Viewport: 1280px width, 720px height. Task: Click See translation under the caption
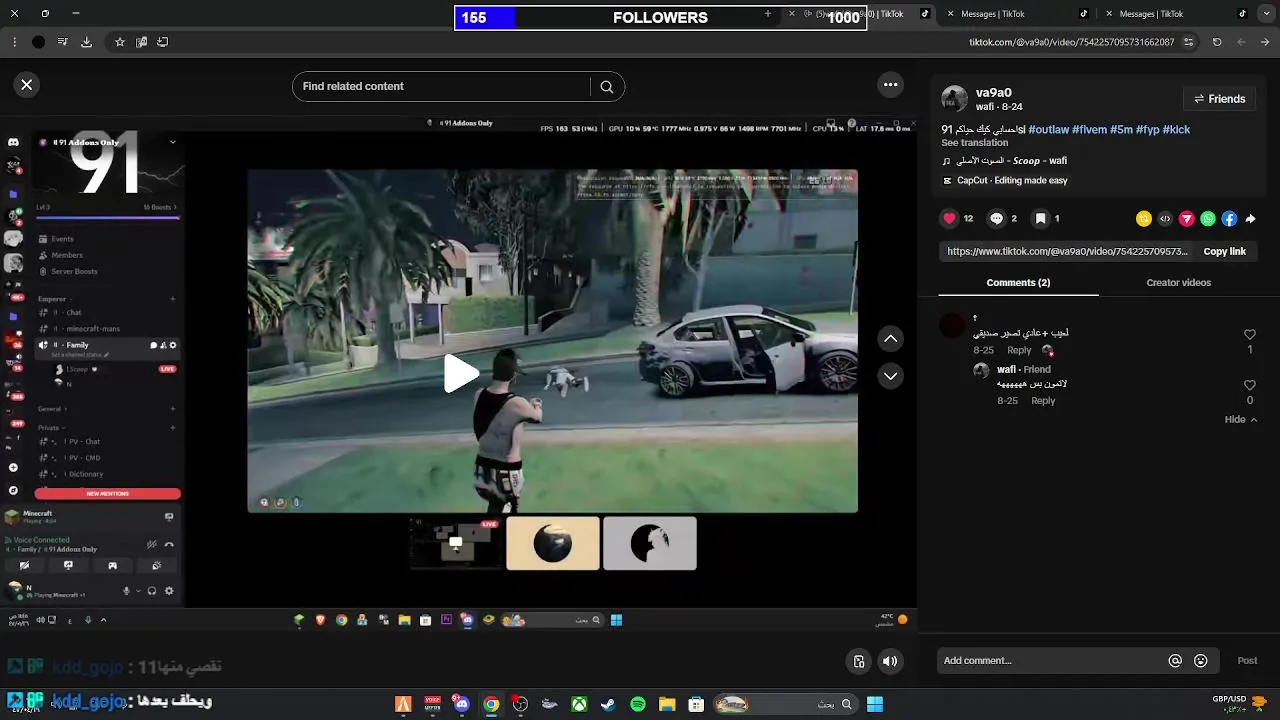974,143
